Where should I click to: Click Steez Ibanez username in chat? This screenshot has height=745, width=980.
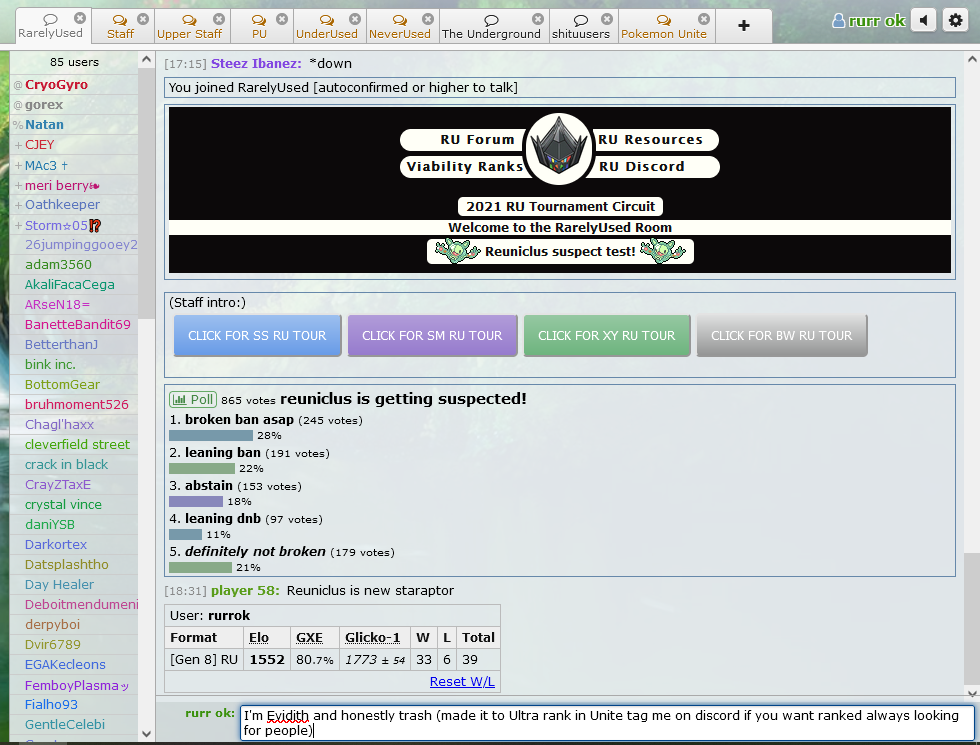[x=256, y=63]
